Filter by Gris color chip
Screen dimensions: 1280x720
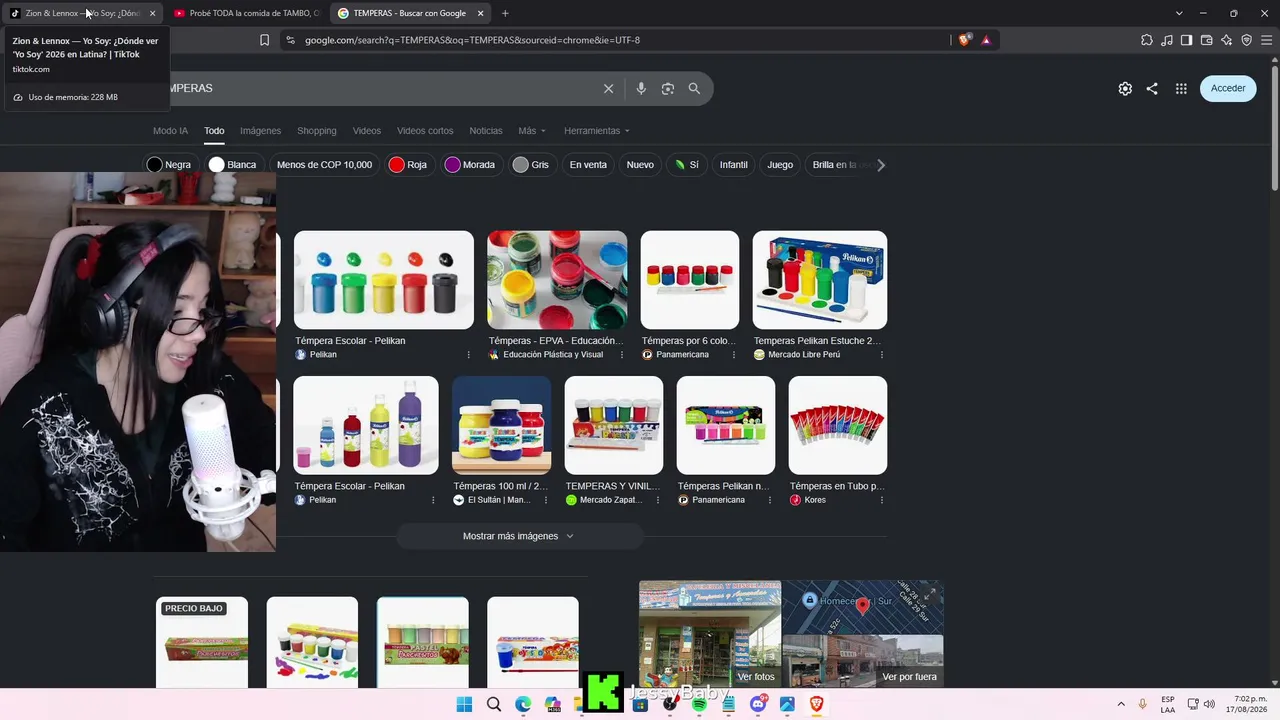tap(531, 165)
